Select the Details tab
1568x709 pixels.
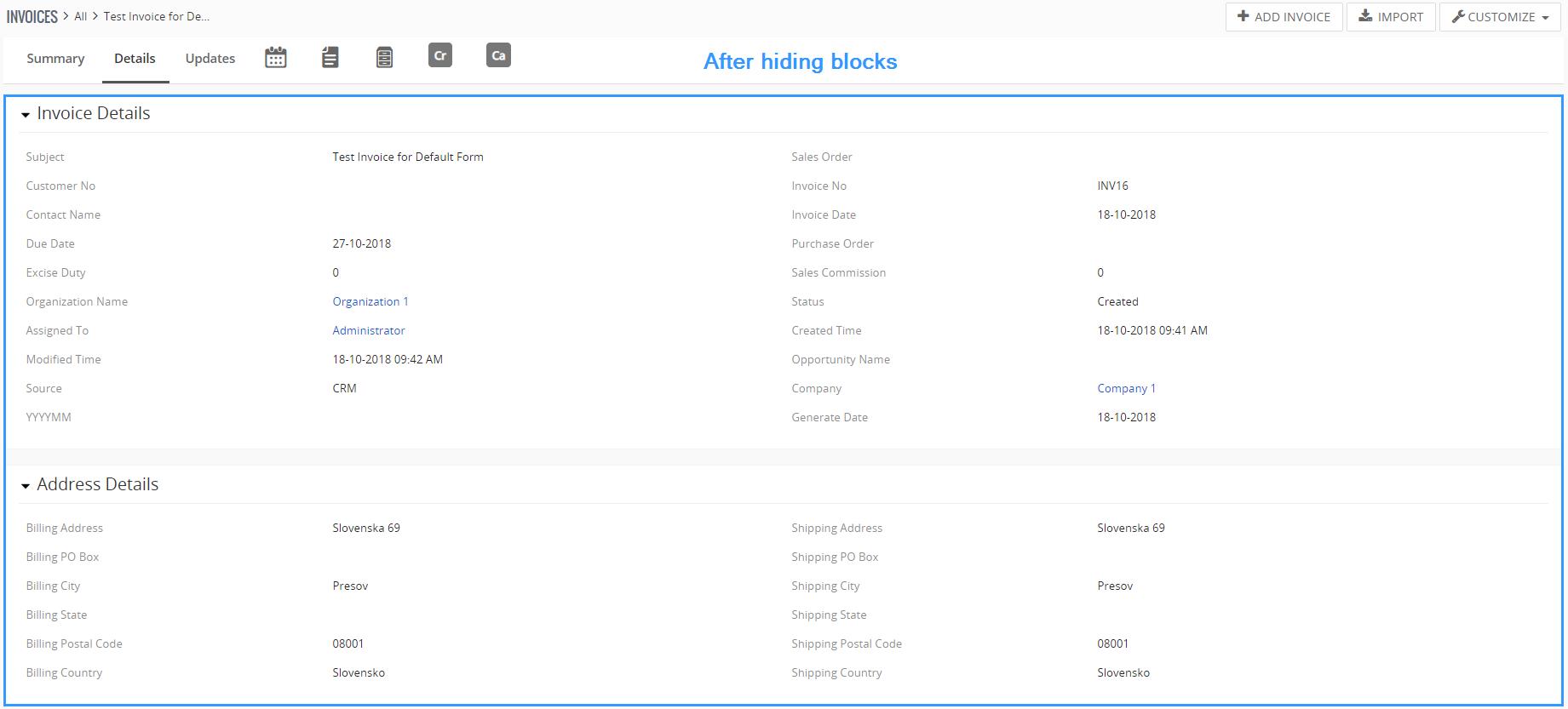(x=135, y=59)
